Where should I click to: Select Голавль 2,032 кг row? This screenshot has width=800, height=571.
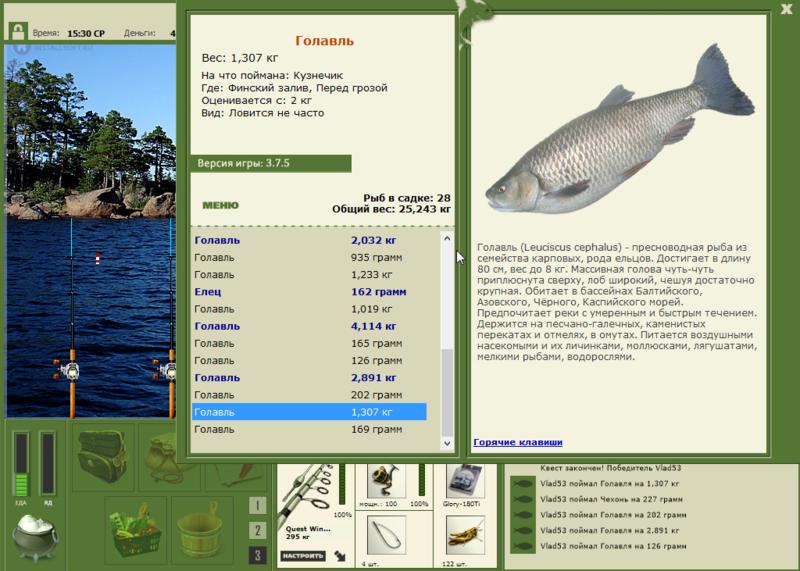(309, 240)
